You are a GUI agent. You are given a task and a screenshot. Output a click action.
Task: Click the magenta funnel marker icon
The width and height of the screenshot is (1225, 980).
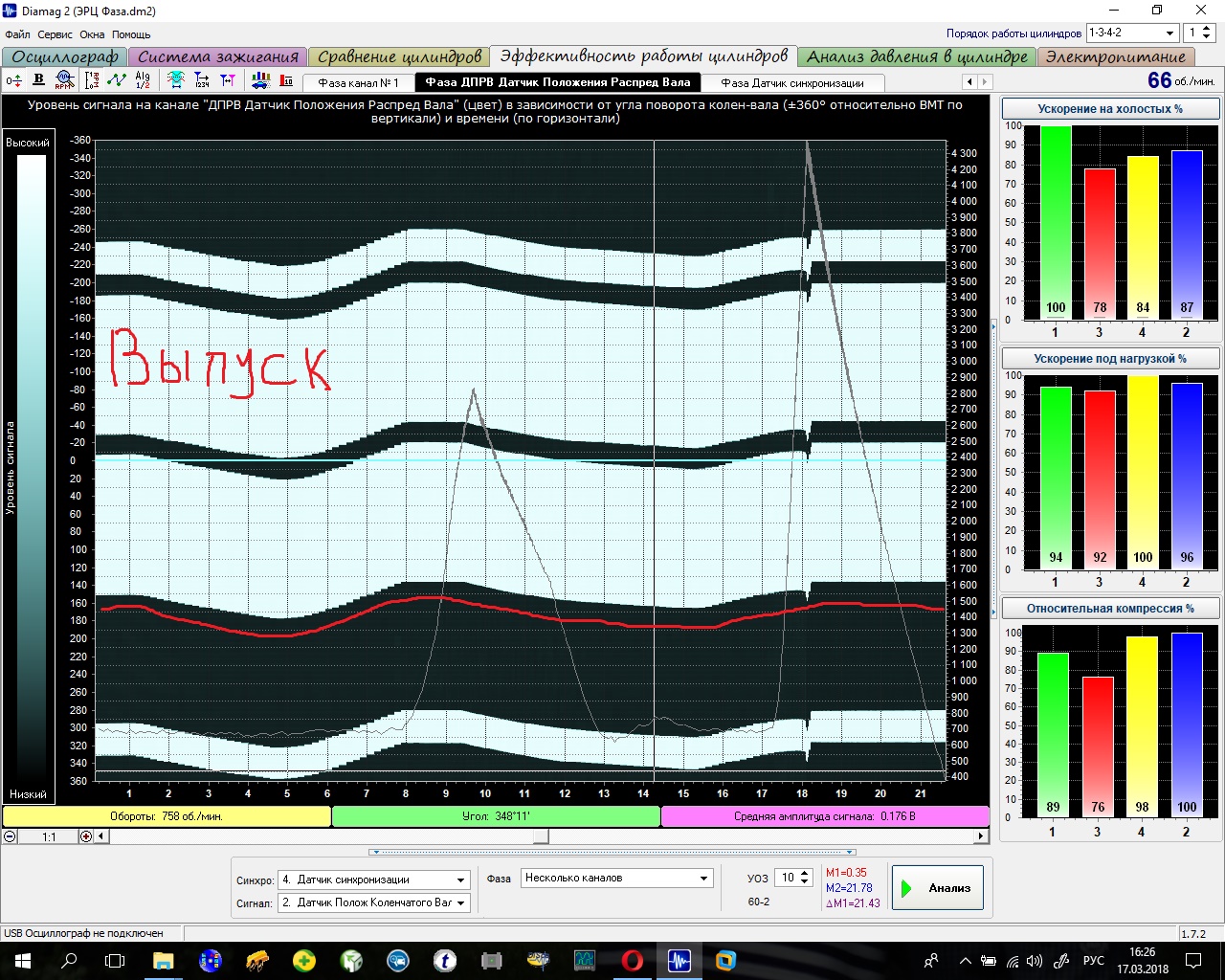tap(228, 80)
